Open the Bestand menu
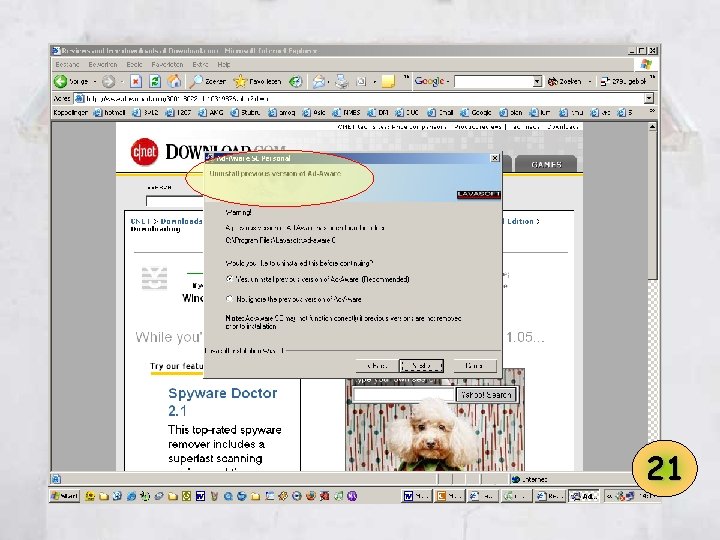The height and width of the screenshot is (540, 720). (67, 64)
